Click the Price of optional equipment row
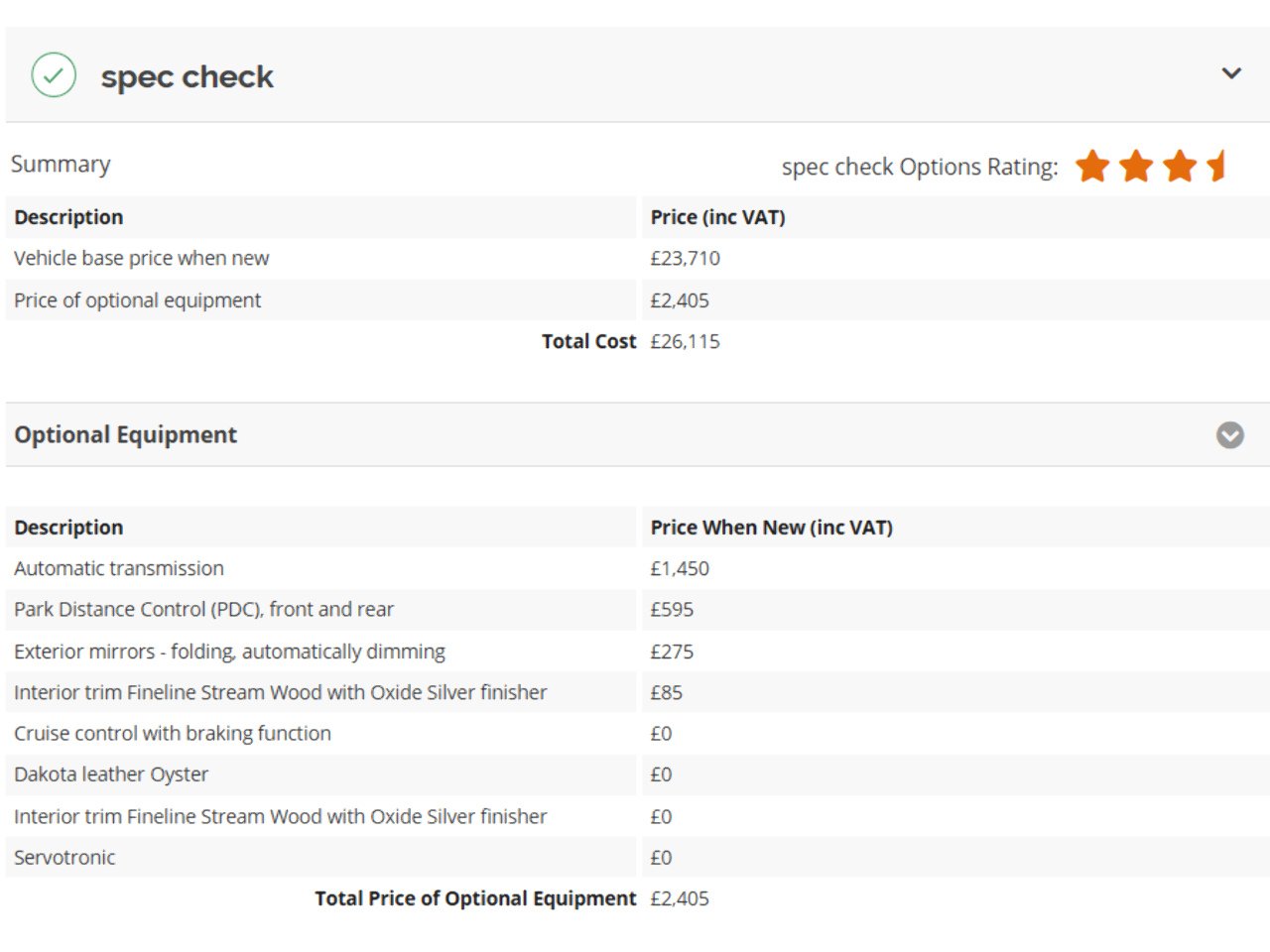This screenshot has height=952, width=1270. tap(638, 300)
